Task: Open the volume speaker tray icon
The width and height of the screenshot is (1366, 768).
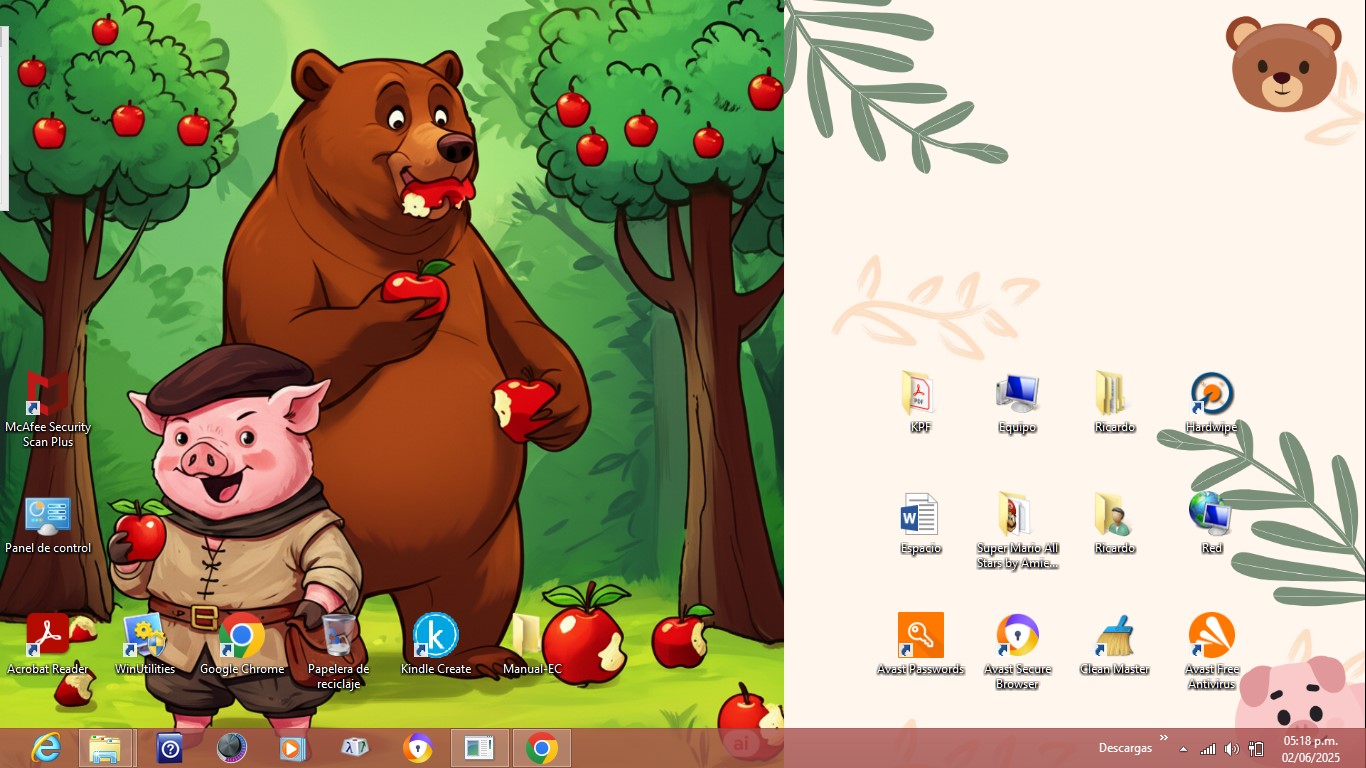Action: point(1232,749)
